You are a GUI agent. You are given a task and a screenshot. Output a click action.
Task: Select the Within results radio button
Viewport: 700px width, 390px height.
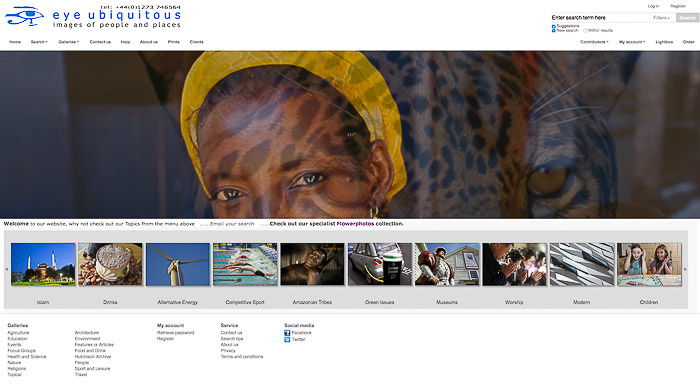click(x=585, y=31)
